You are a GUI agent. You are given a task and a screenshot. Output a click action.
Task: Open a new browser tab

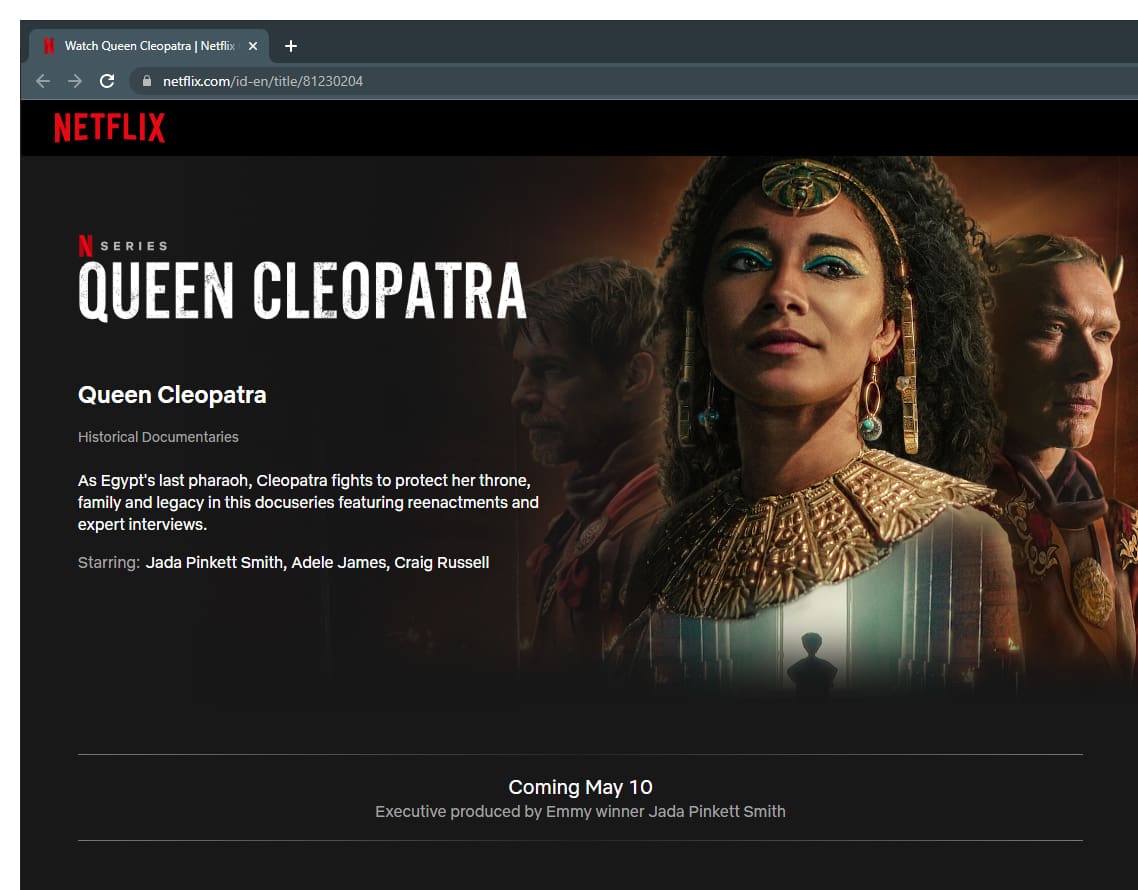point(291,46)
